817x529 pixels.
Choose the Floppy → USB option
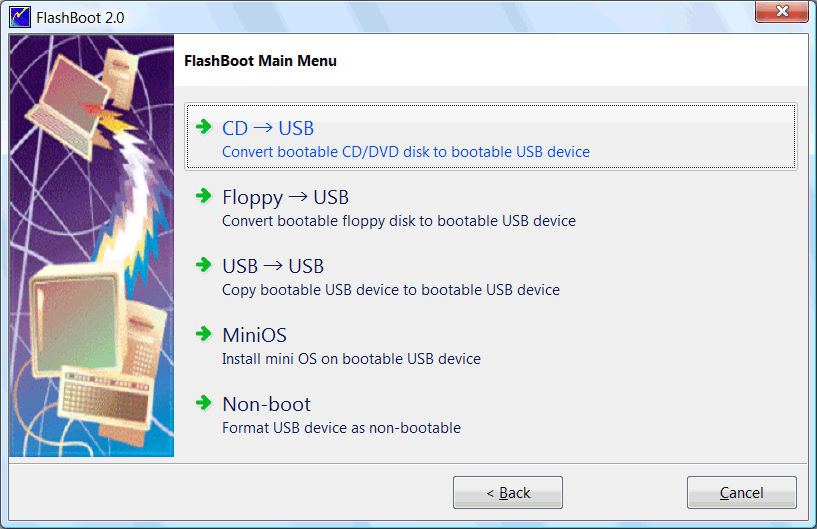pyautogui.click(x=285, y=197)
